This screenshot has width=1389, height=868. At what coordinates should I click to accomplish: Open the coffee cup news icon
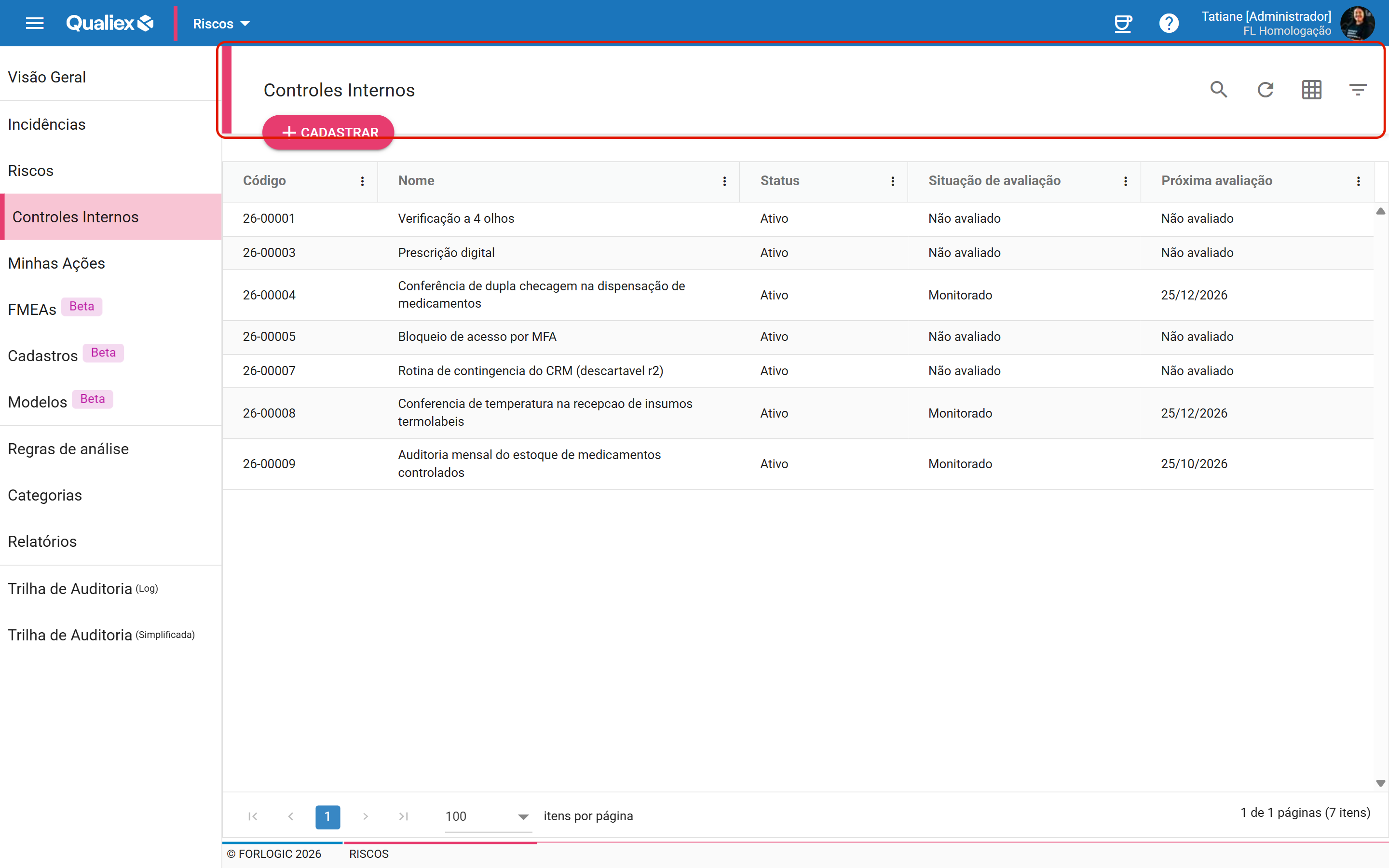pyautogui.click(x=1123, y=24)
